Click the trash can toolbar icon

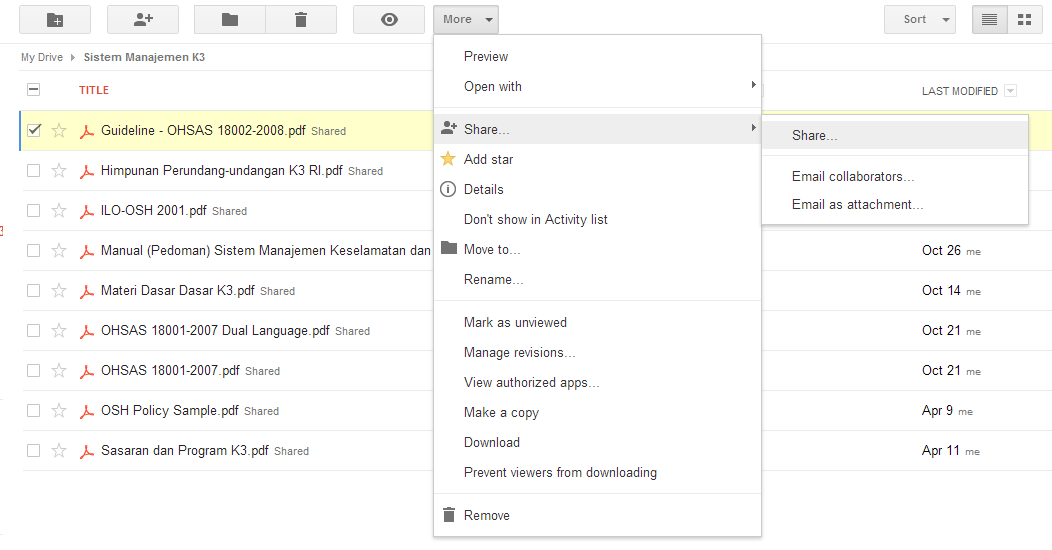[301, 19]
